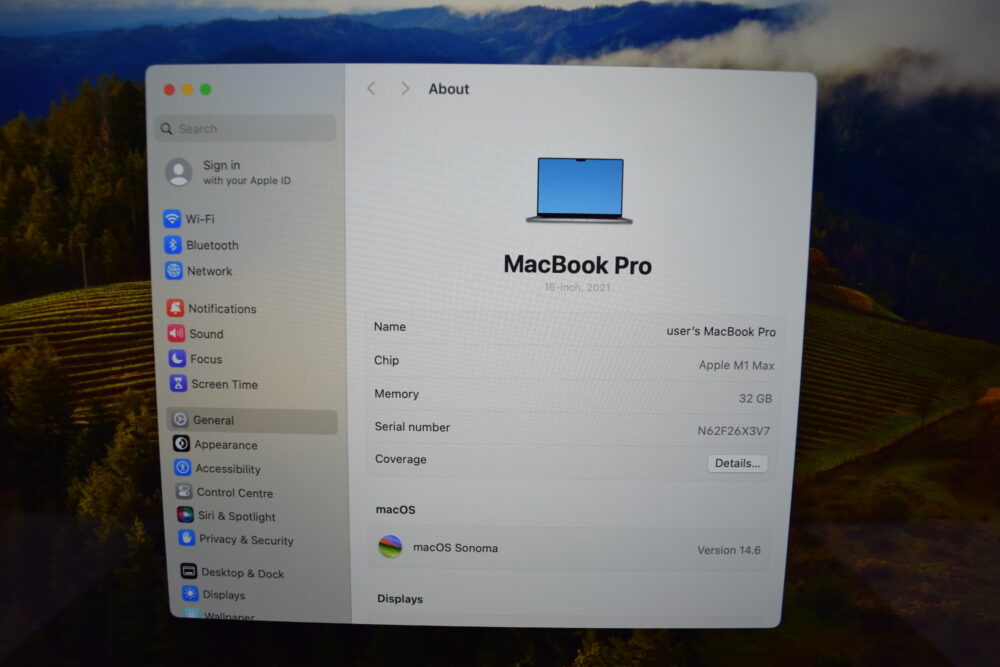The width and height of the screenshot is (1000, 667).
Task: Open Coverage Details button
Action: click(x=737, y=463)
